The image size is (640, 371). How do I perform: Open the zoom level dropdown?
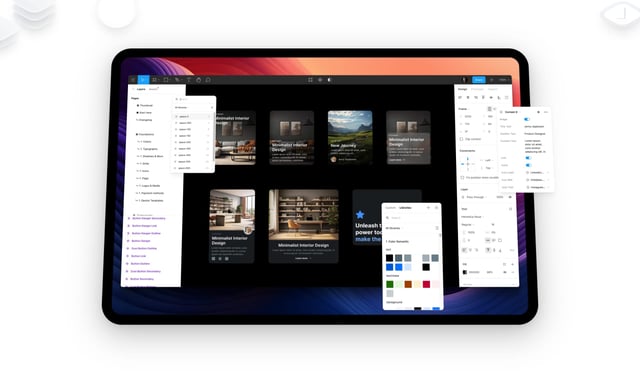click(504, 80)
